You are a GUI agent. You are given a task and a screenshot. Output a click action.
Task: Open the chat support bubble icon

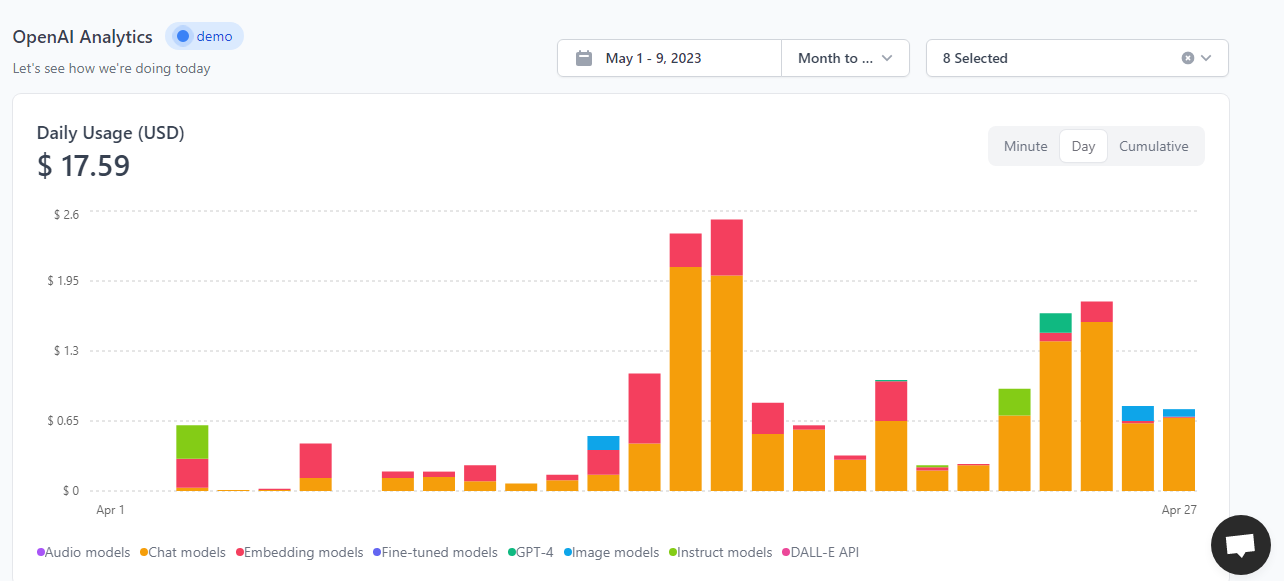(x=1240, y=545)
